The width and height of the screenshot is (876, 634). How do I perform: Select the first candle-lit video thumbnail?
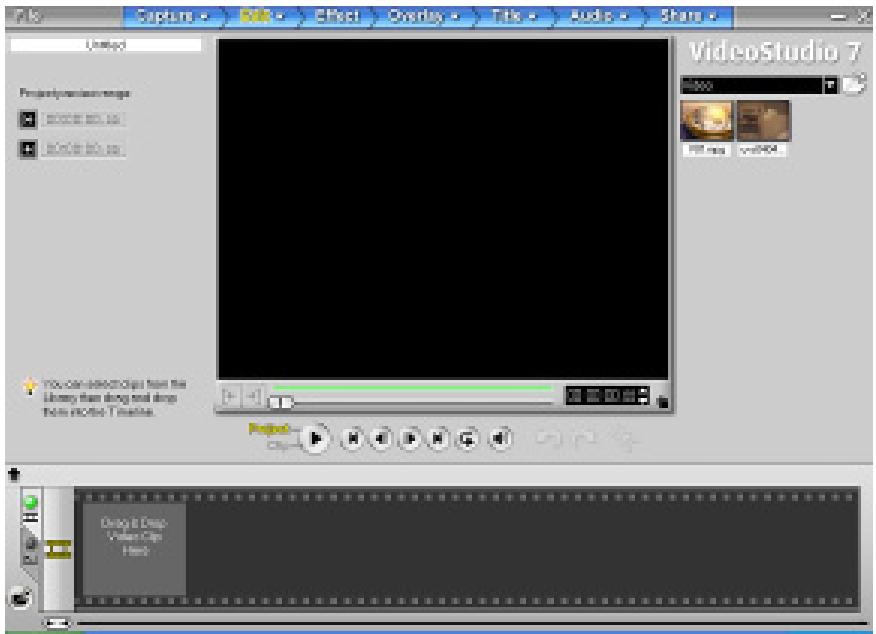click(707, 121)
